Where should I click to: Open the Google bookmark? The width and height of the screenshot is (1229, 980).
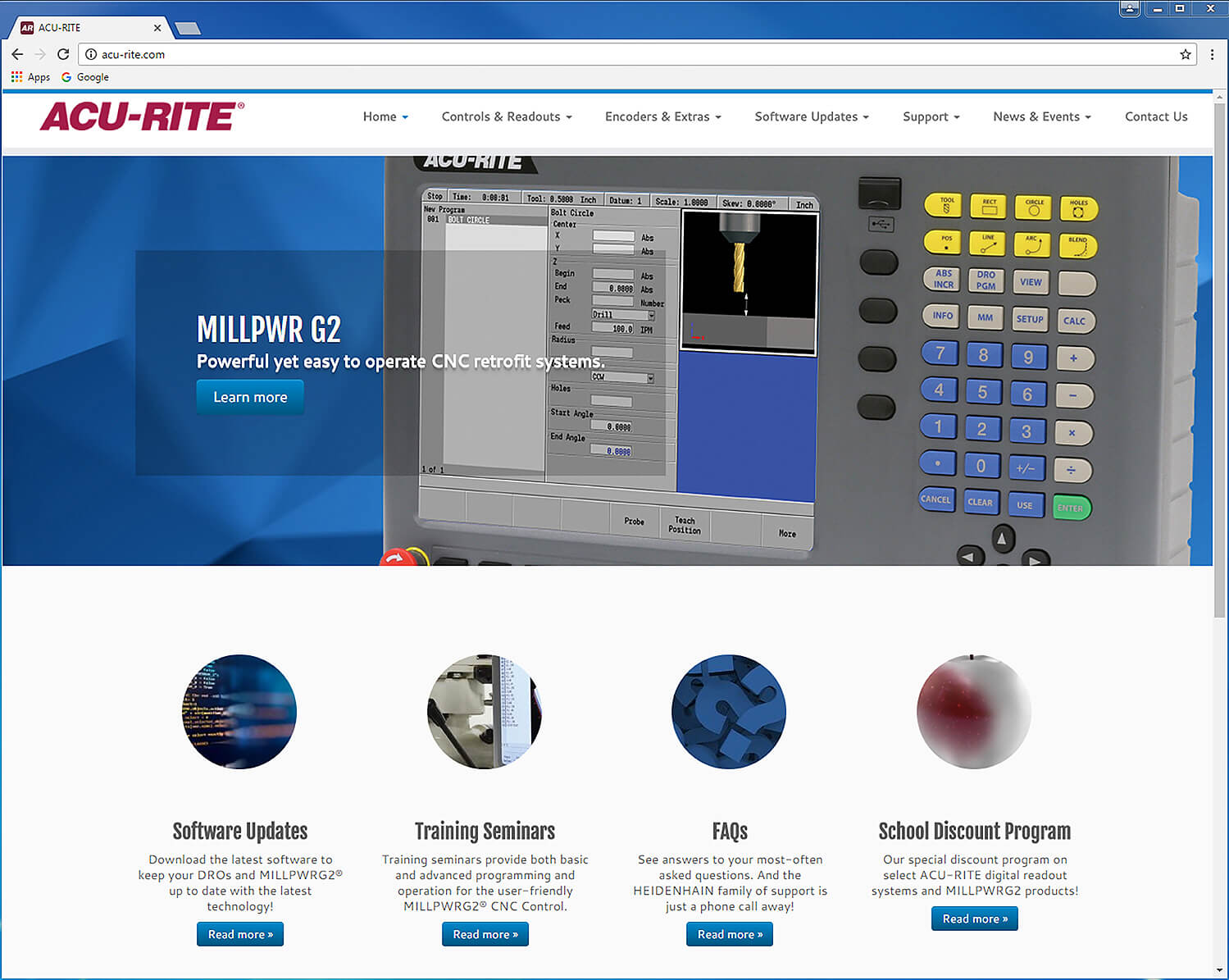(x=85, y=77)
